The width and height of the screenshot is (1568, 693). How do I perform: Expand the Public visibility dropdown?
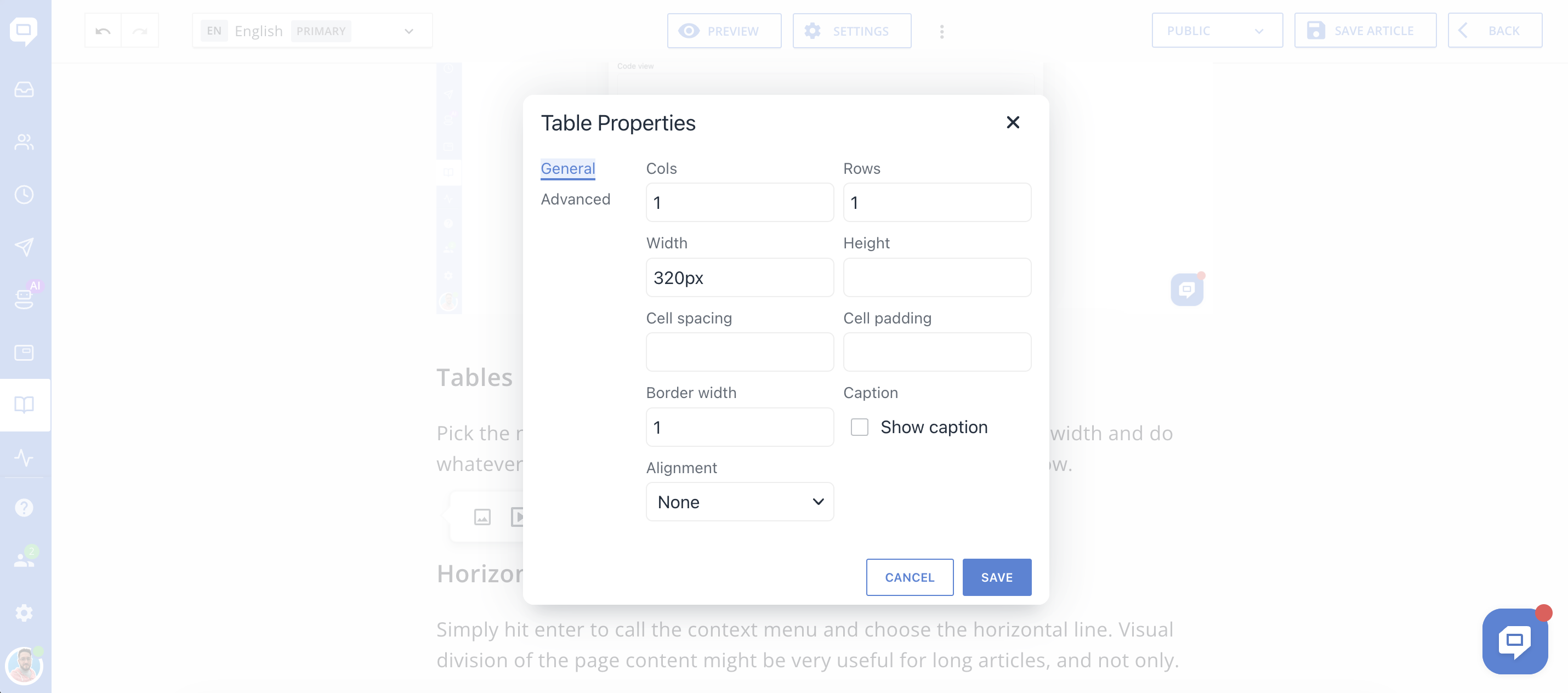[1216, 31]
